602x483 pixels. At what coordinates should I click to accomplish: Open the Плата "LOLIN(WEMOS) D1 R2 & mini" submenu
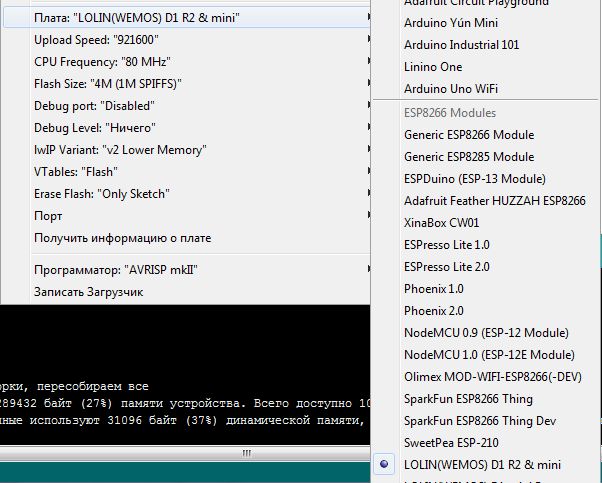click(x=187, y=18)
